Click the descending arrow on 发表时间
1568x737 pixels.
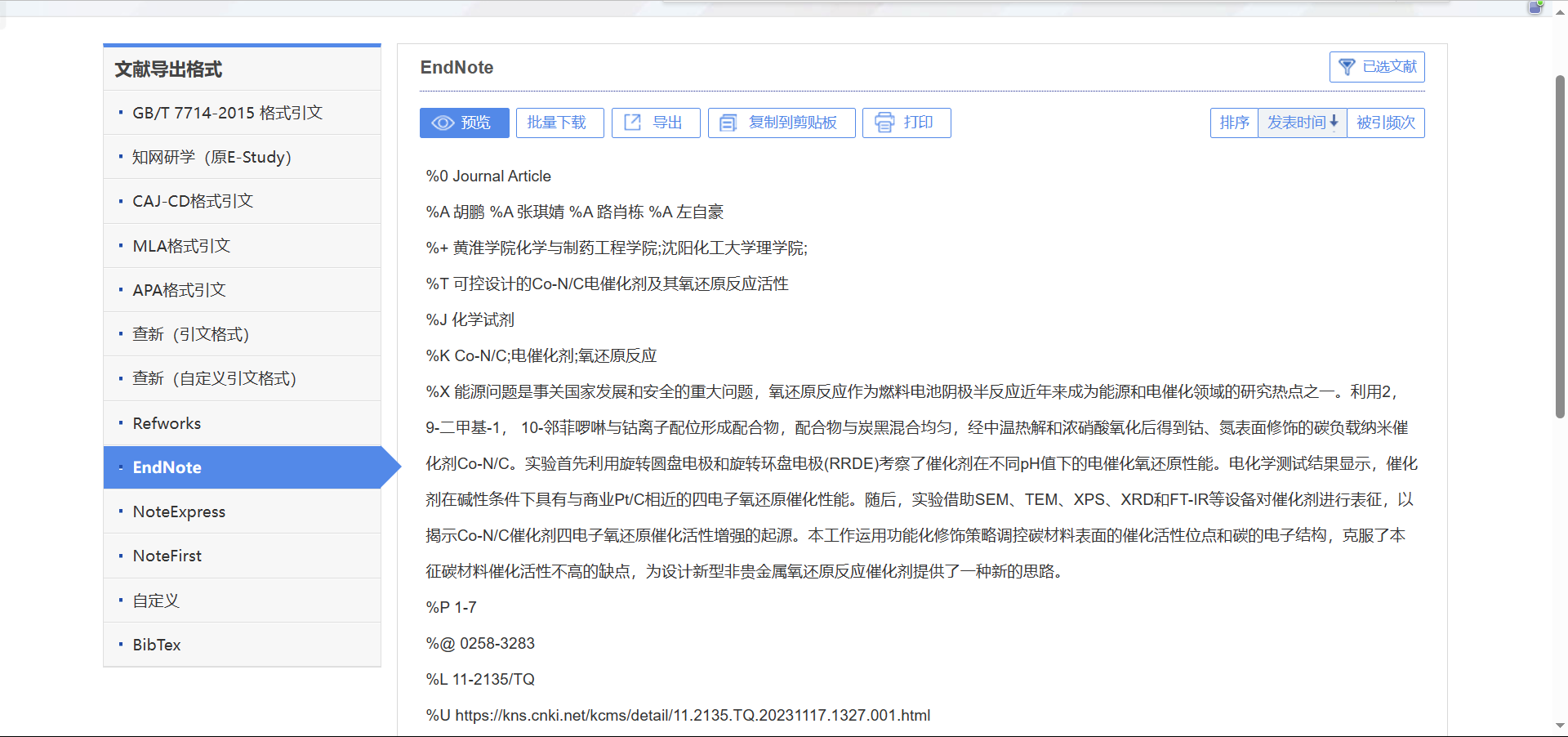click(x=1334, y=123)
